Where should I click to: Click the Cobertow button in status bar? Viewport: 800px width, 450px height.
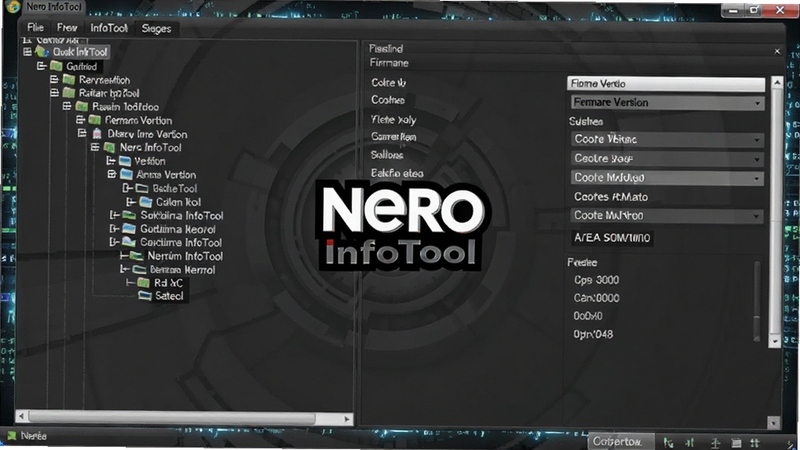point(621,441)
